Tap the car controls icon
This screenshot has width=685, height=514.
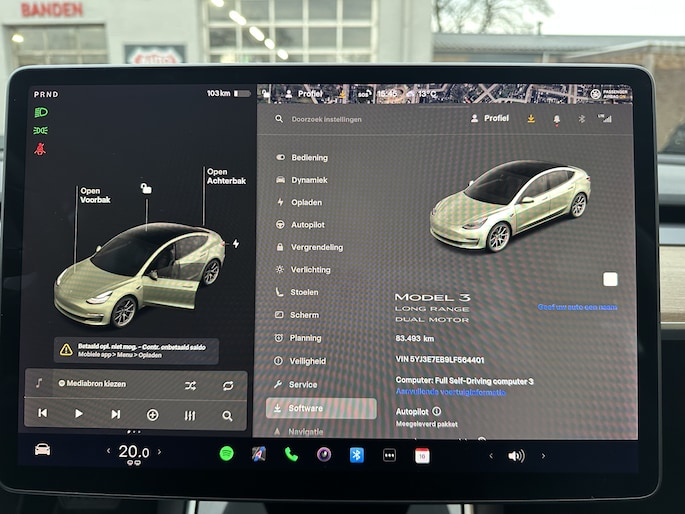[42, 449]
